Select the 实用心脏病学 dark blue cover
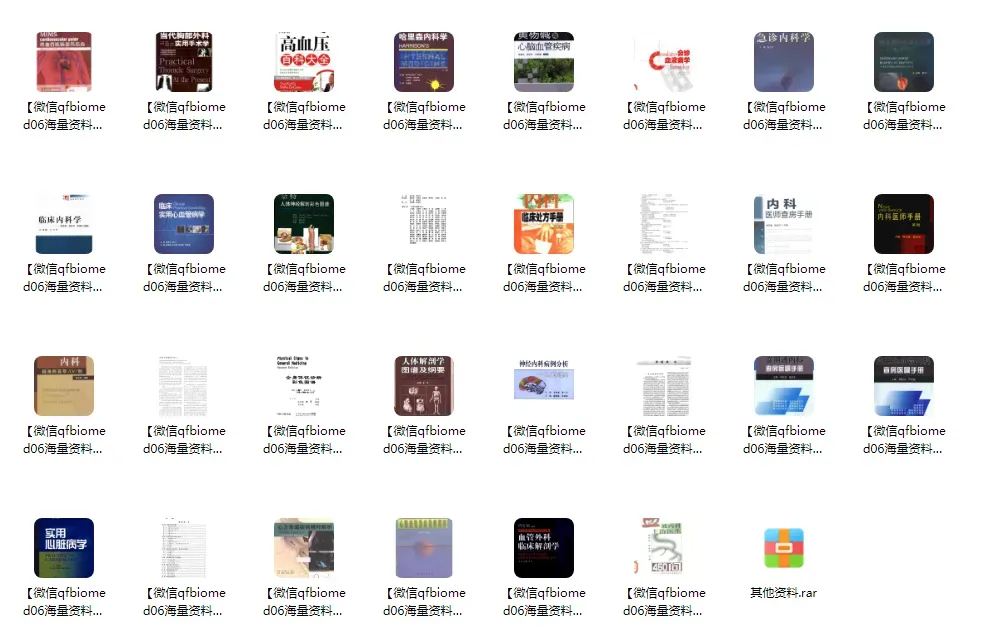This screenshot has height=642, width=1008. [x=64, y=548]
